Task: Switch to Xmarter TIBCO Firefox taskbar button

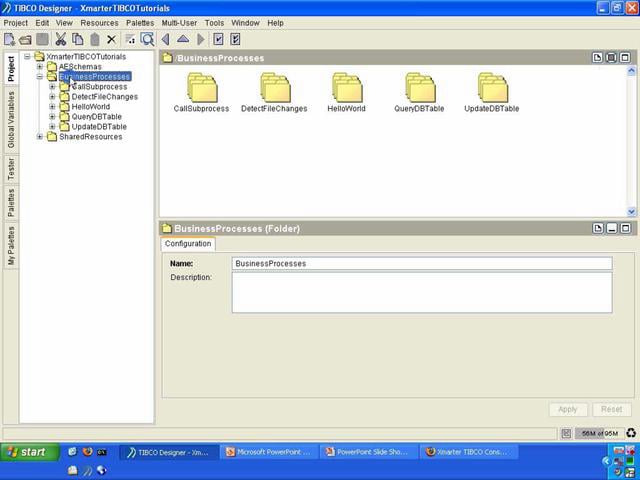Action: [x=469, y=452]
